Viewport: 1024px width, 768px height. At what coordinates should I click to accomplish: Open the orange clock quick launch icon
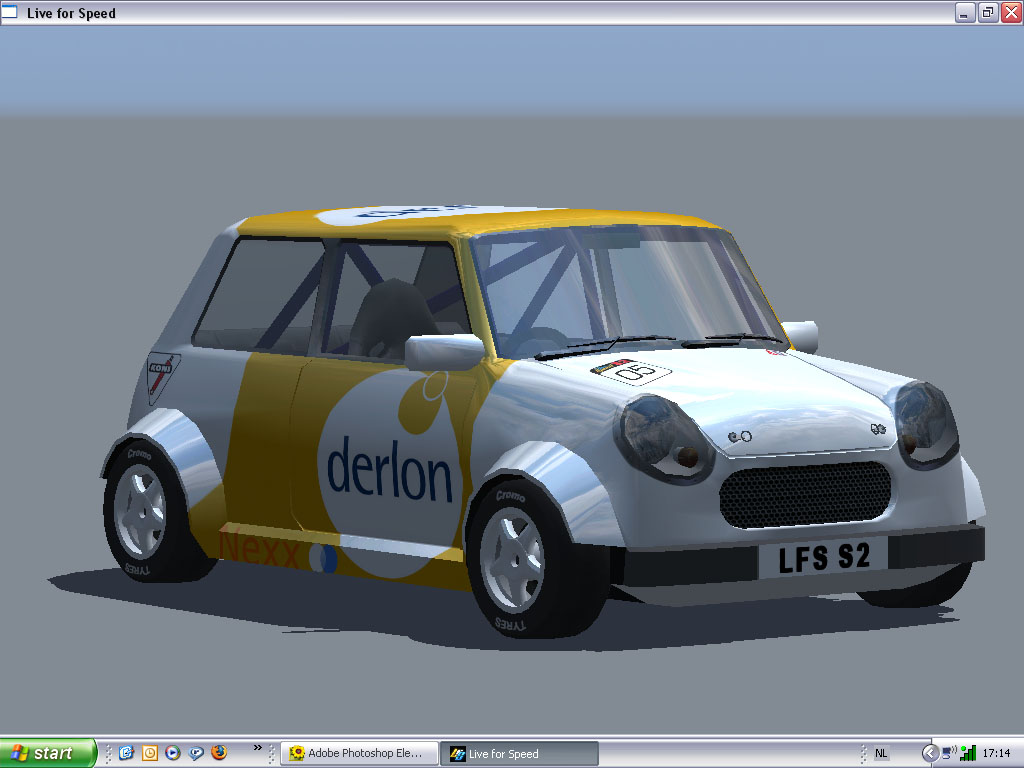click(150, 753)
